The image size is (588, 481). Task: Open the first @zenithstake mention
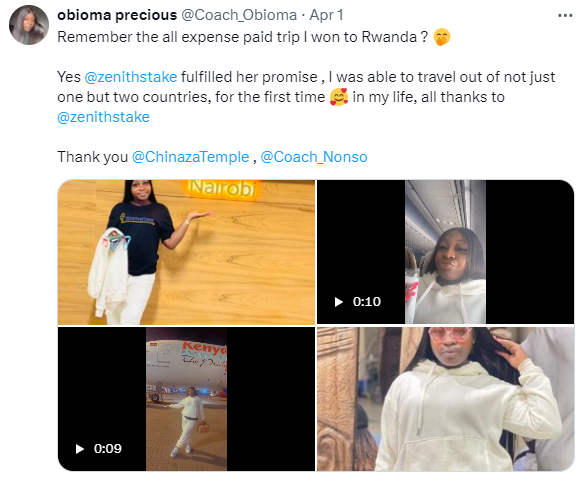pos(130,77)
